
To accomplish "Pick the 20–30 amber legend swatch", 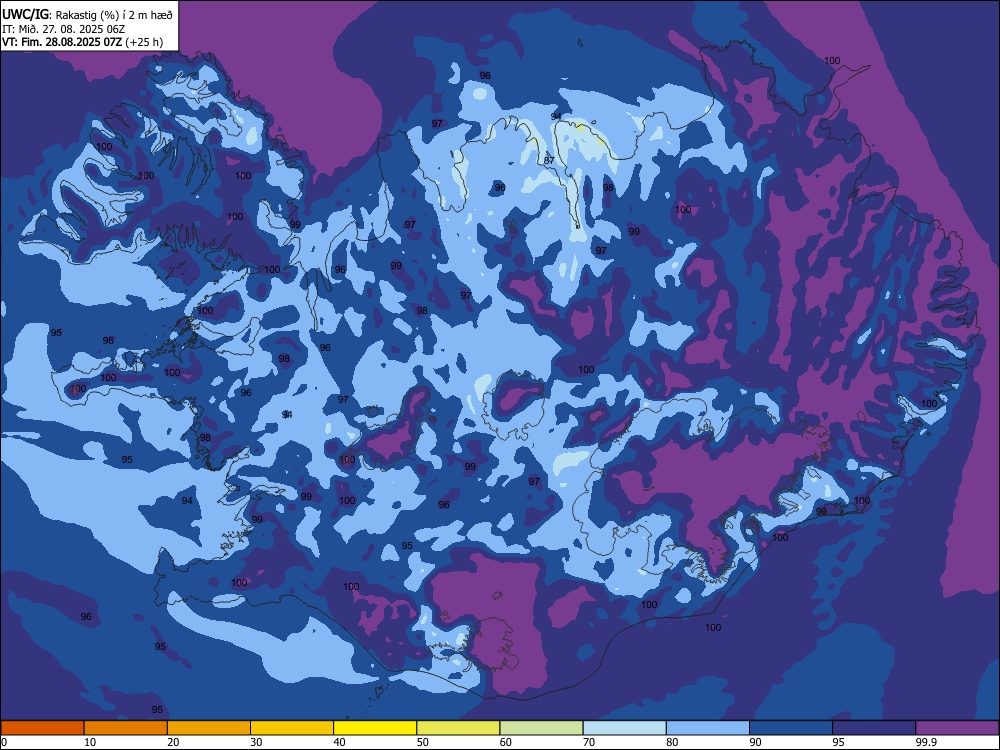I will 209,728.
